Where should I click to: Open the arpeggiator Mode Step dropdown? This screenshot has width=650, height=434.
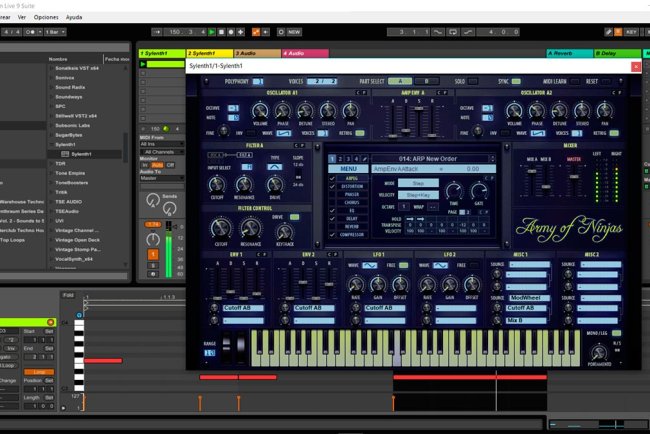coord(418,183)
